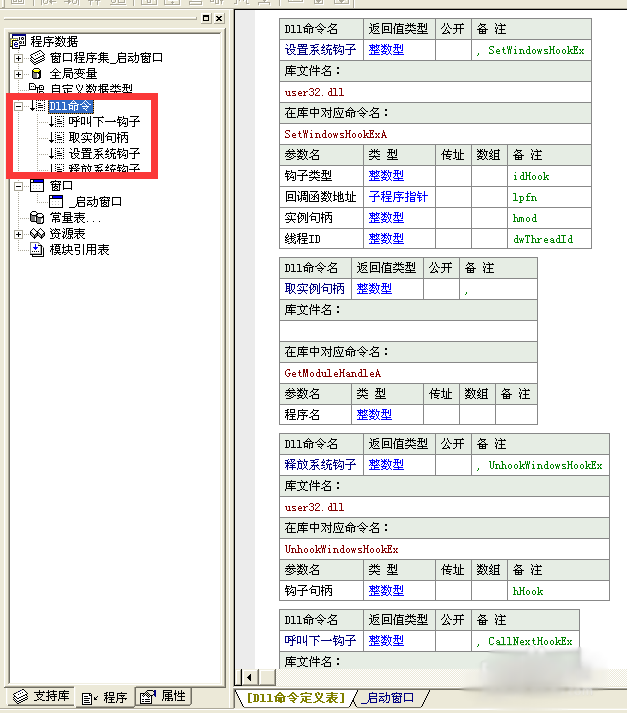Click the 程序数据 root icon

(x=17, y=41)
